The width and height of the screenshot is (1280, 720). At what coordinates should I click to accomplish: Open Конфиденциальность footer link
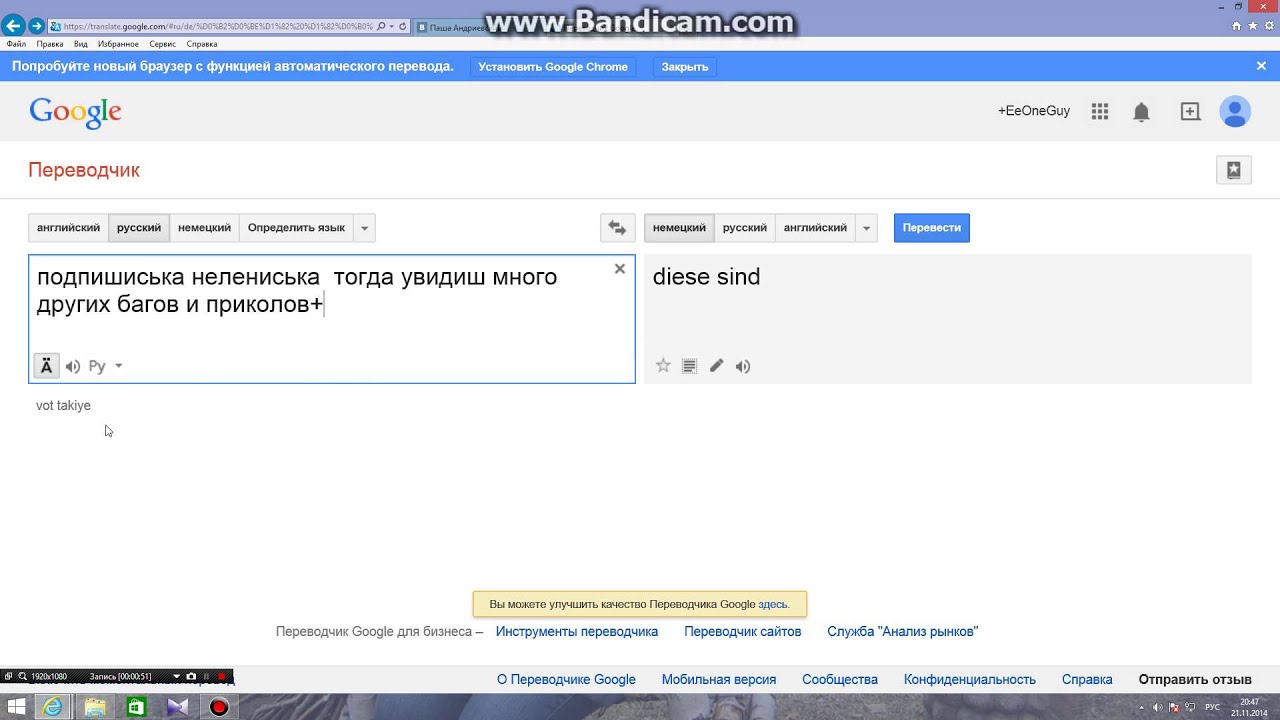(x=970, y=680)
